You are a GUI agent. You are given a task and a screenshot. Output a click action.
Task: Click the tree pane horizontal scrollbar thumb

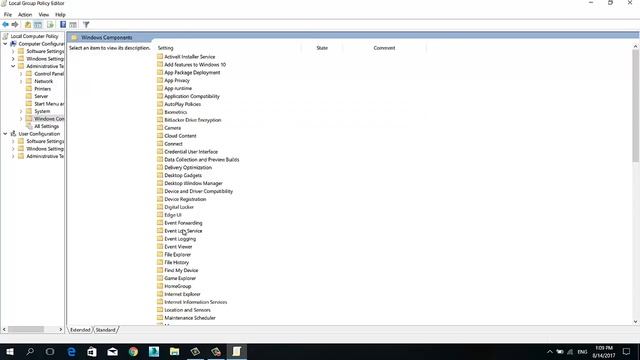coord(26,329)
